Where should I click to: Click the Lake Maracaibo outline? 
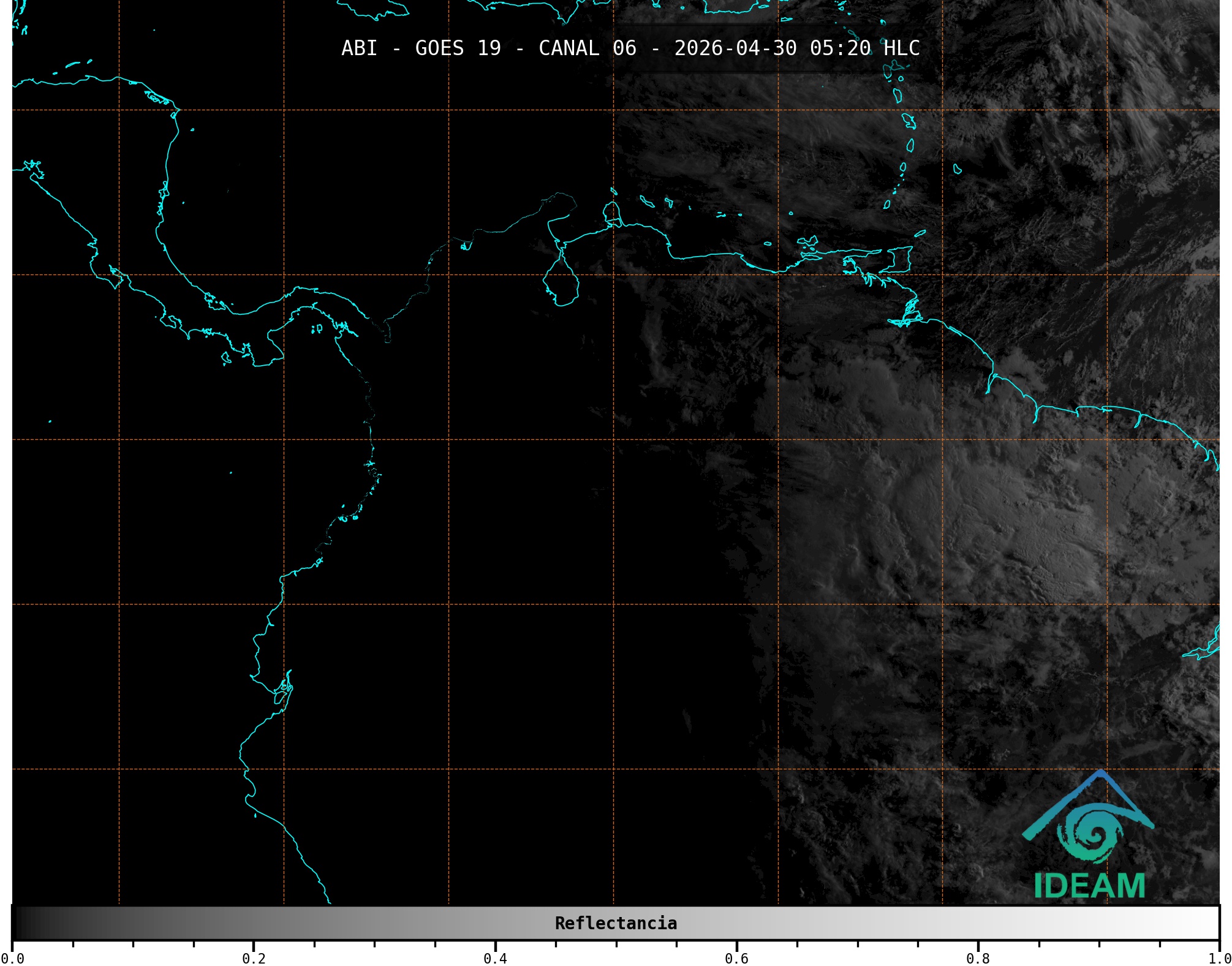(561, 283)
